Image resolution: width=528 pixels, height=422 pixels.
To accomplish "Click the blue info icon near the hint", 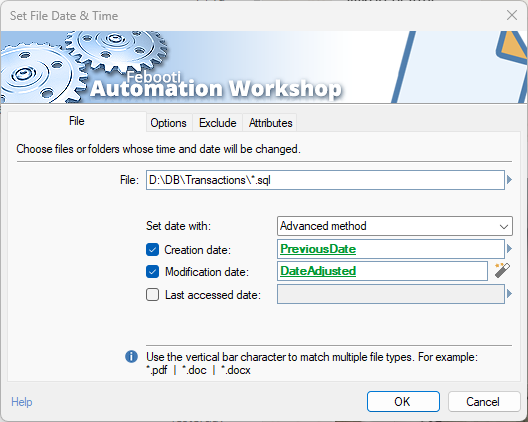I will (x=131, y=356).
